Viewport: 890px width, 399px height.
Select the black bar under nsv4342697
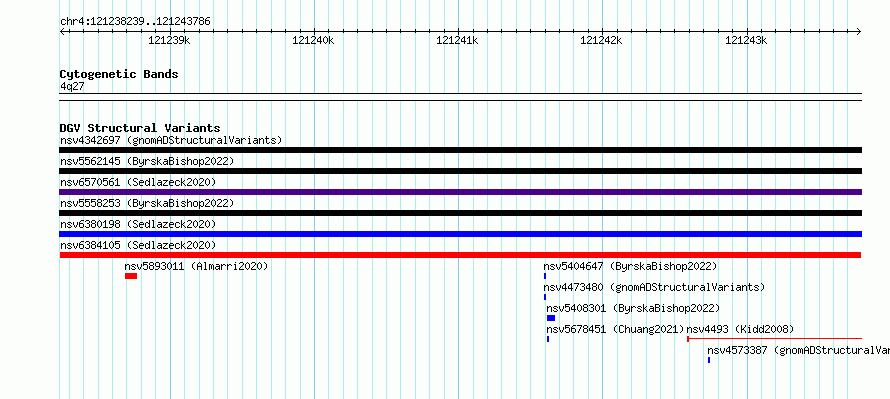pyautogui.click(x=460, y=150)
